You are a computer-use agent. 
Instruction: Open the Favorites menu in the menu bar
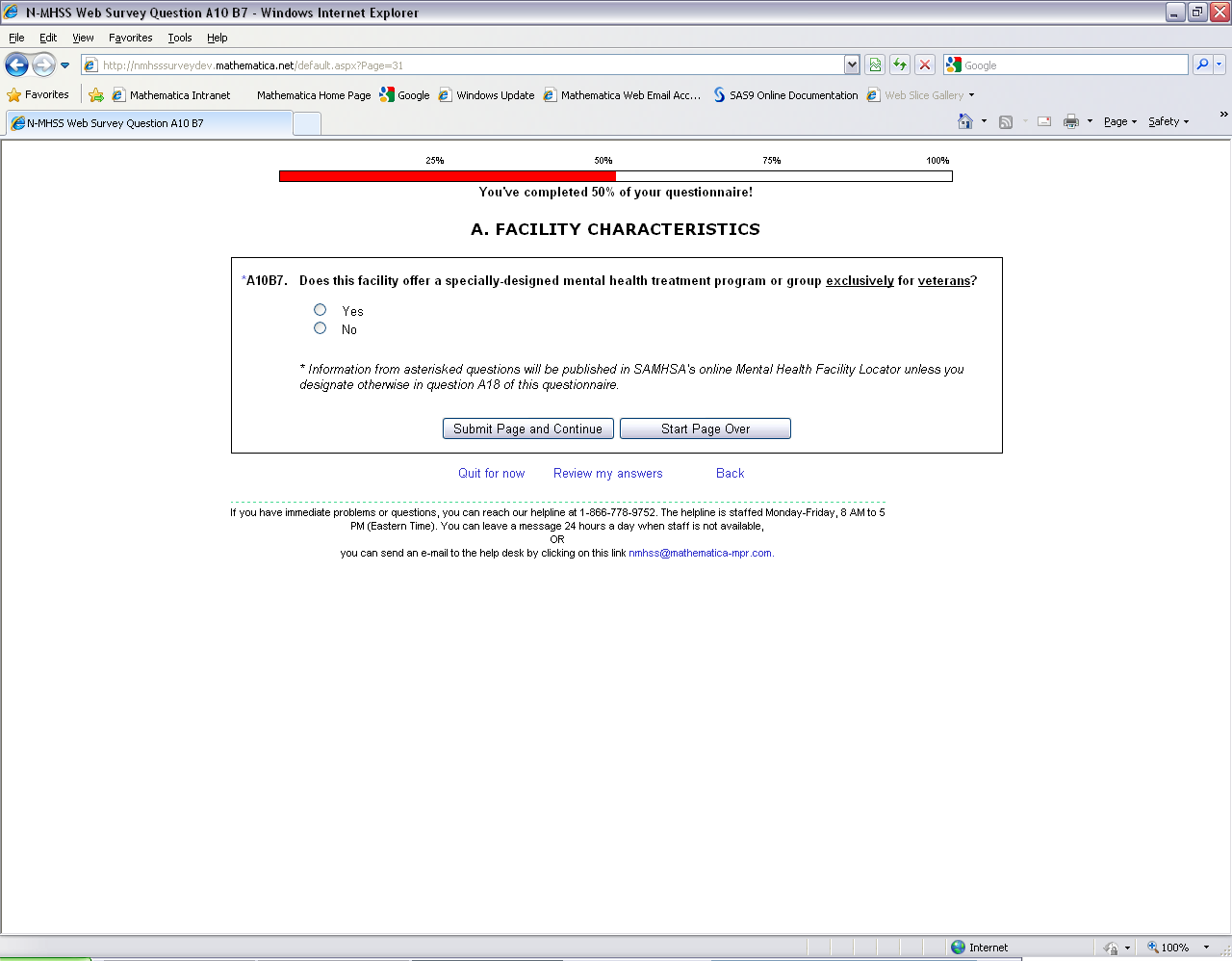click(x=130, y=38)
